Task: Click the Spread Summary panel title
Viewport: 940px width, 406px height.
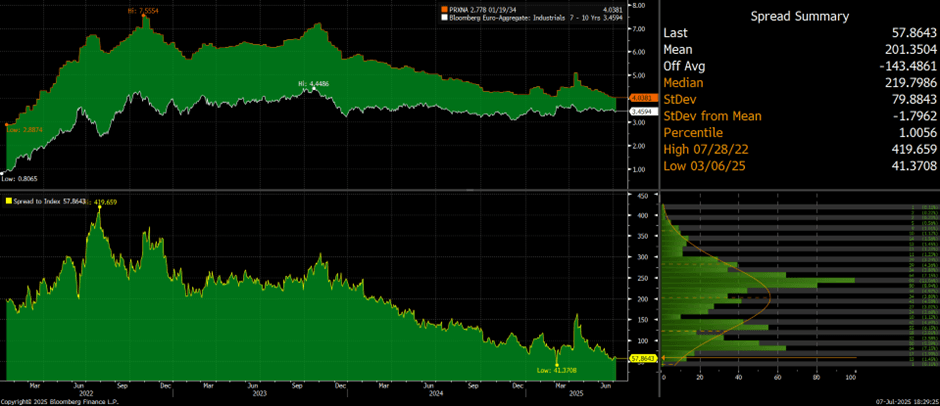Action: (x=800, y=16)
